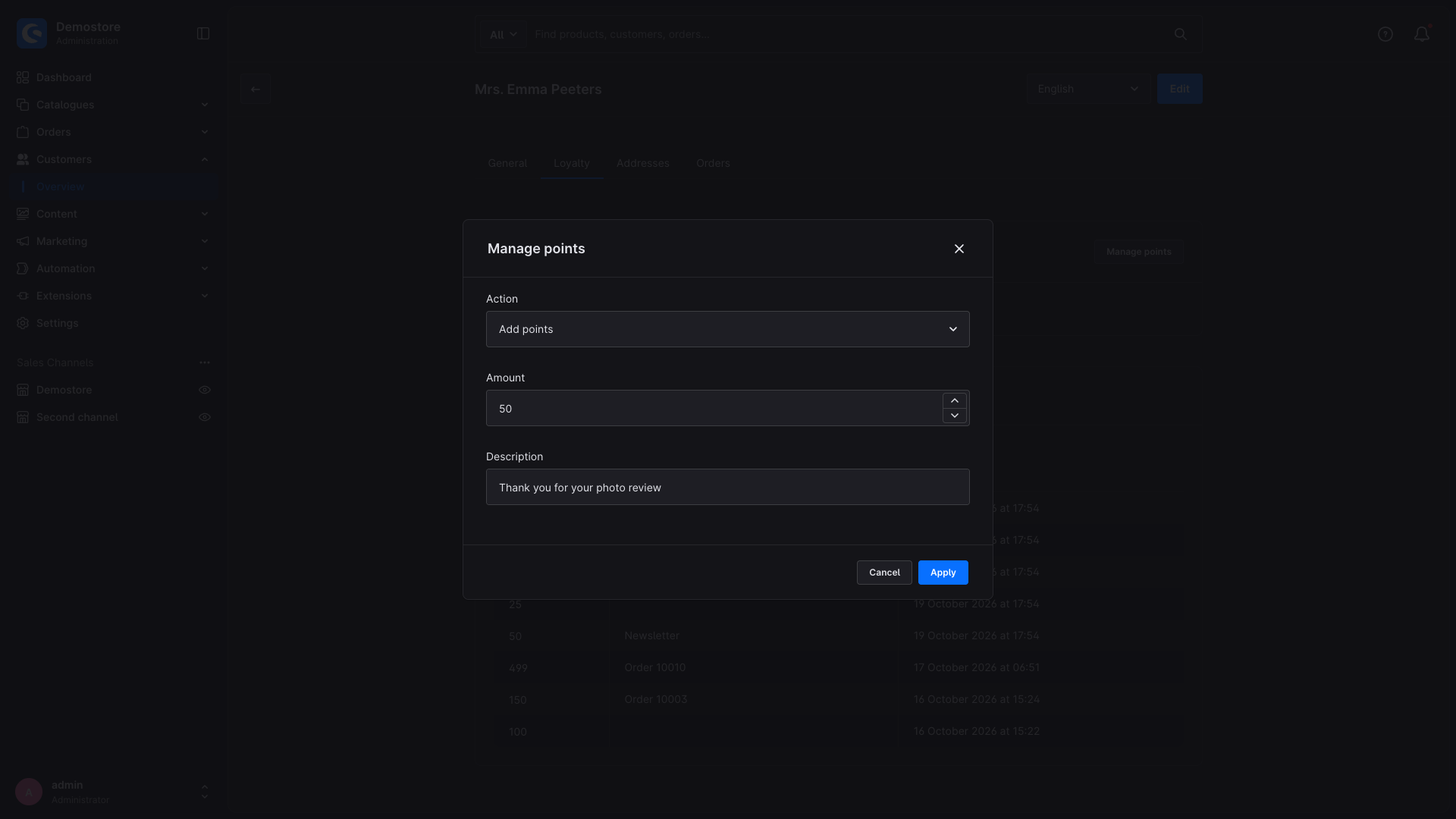Toggle visibility eye for Demostore channel
This screenshot has height=819, width=1456.
(x=205, y=390)
